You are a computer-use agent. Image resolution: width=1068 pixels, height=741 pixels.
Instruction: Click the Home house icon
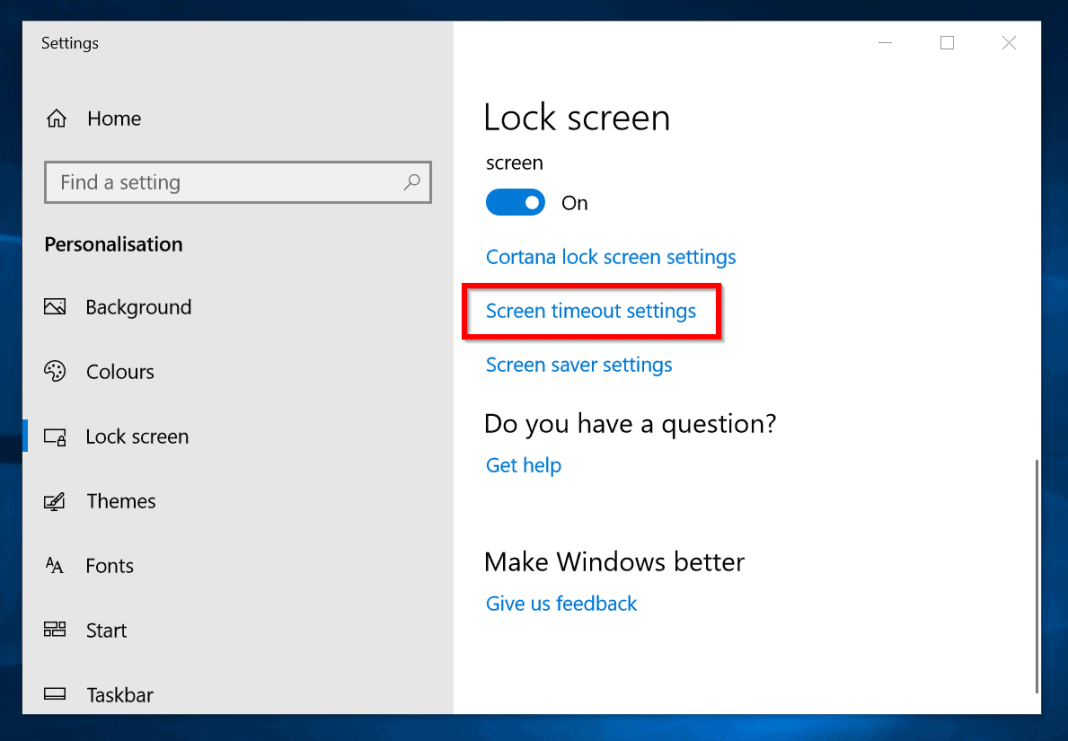[x=56, y=118]
